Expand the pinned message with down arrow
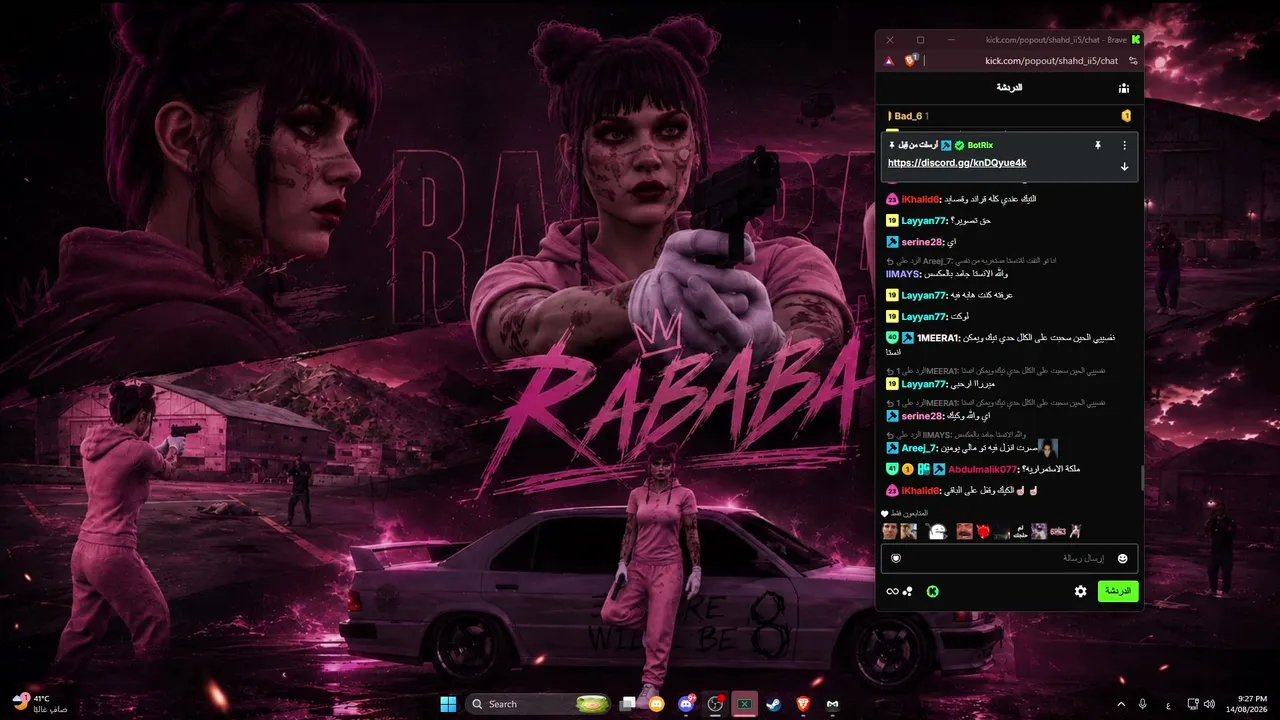 pyautogui.click(x=1124, y=166)
